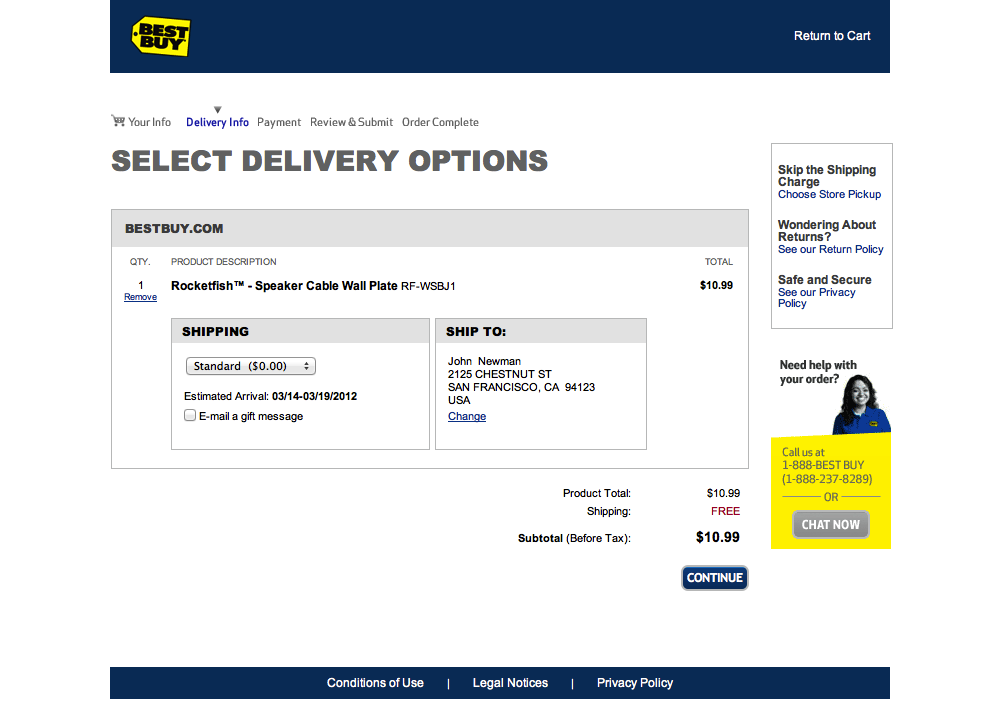1000x702 pixels.
Task: Click the CONTINUE button
Action: 714,578
